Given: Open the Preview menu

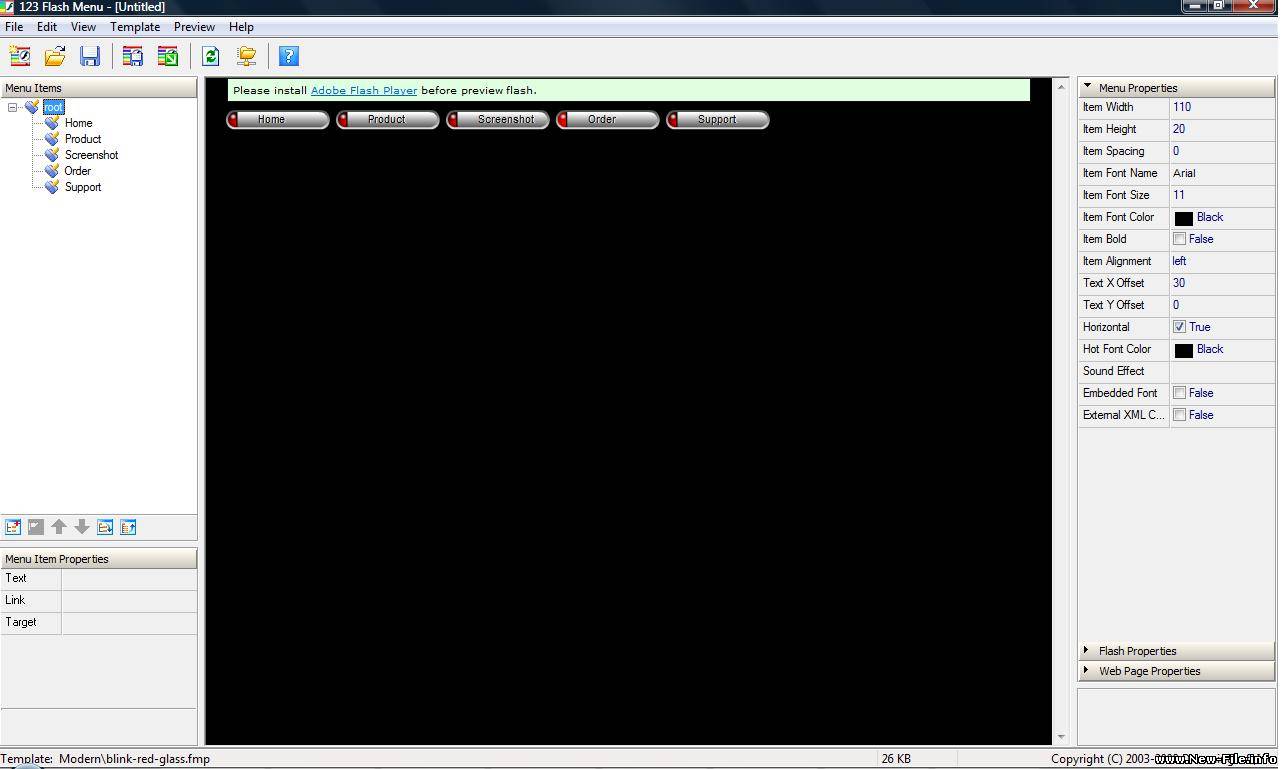Looking at the screenshot, I should click(193, 27).
